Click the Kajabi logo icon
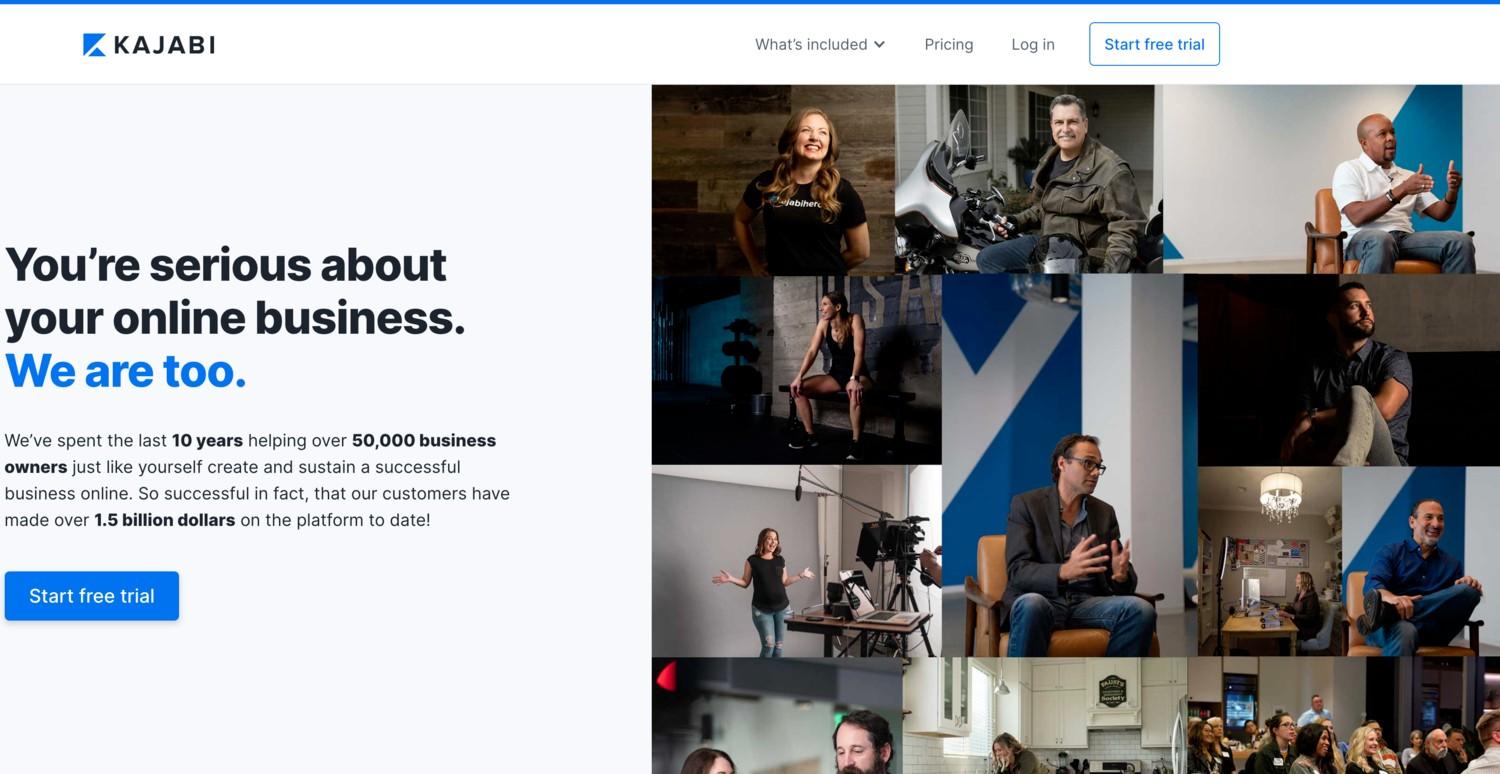This screenshot has width=1500, height=774. pyautogui.click(x=94, y=45)
